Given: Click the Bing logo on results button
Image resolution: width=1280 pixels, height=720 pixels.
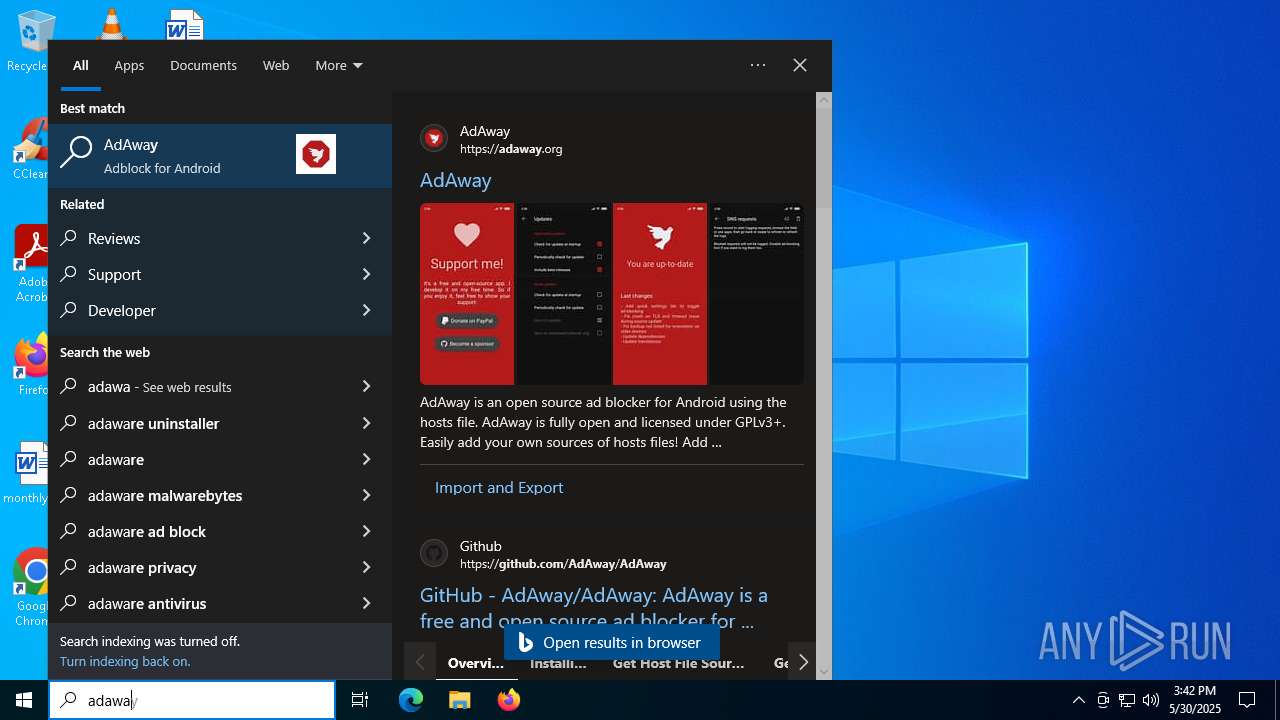Looking at the screenshot, I should click(x=526, y=643).
